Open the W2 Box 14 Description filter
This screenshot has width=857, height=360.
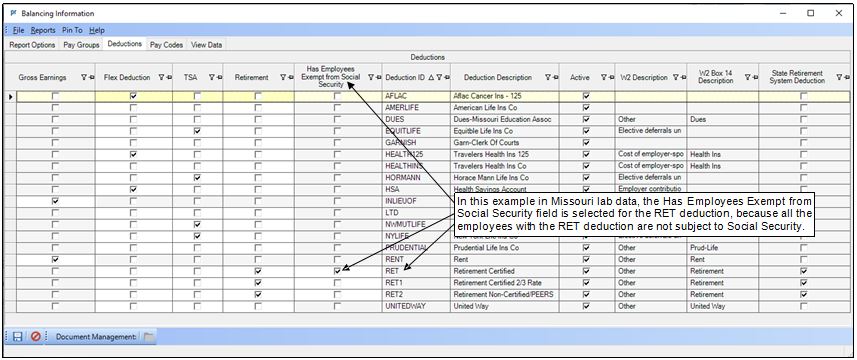tap(748, 78)
